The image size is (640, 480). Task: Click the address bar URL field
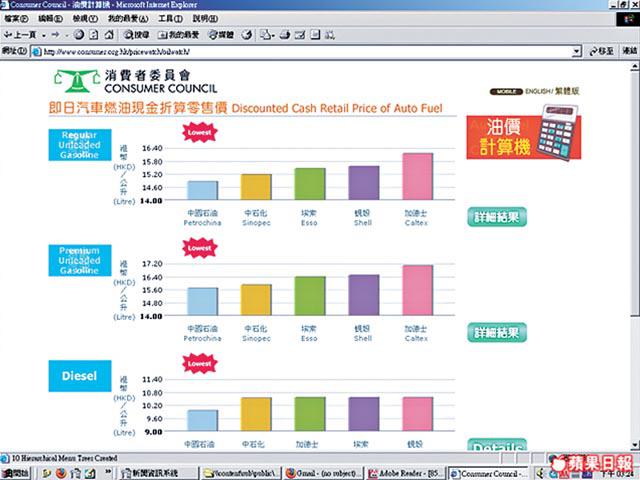click(306, 52)
